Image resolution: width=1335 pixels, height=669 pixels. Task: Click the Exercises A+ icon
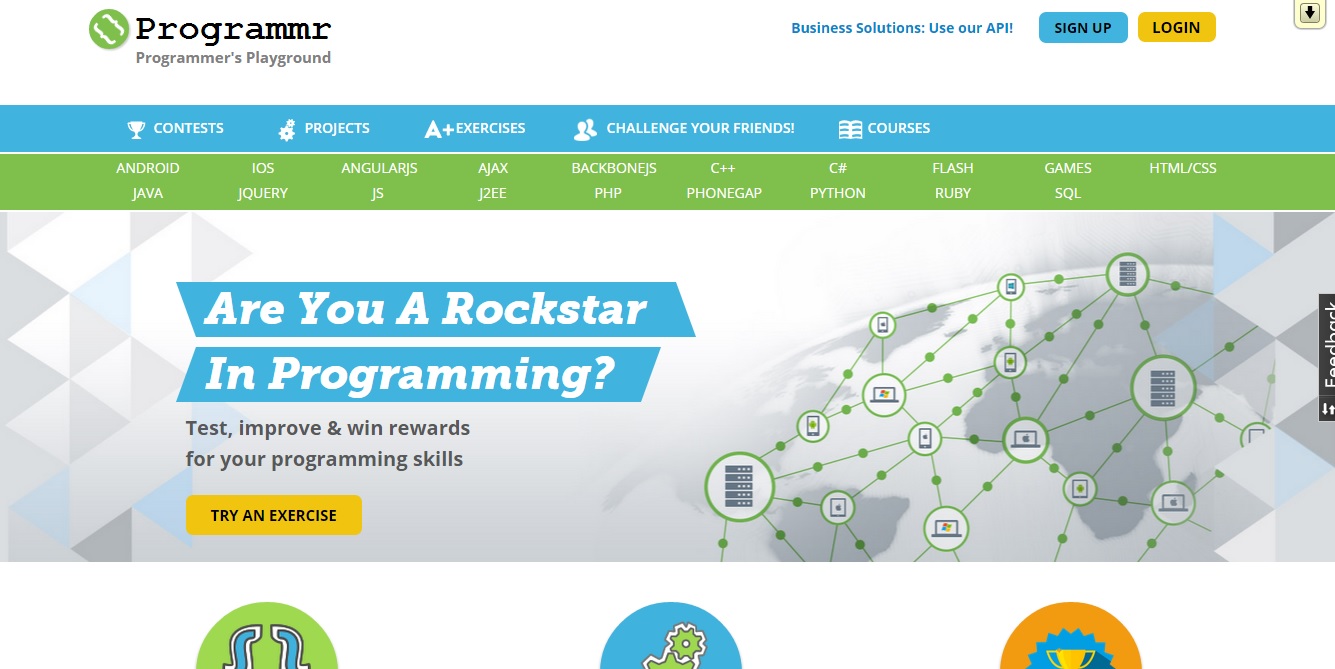(x=439, y=129)
